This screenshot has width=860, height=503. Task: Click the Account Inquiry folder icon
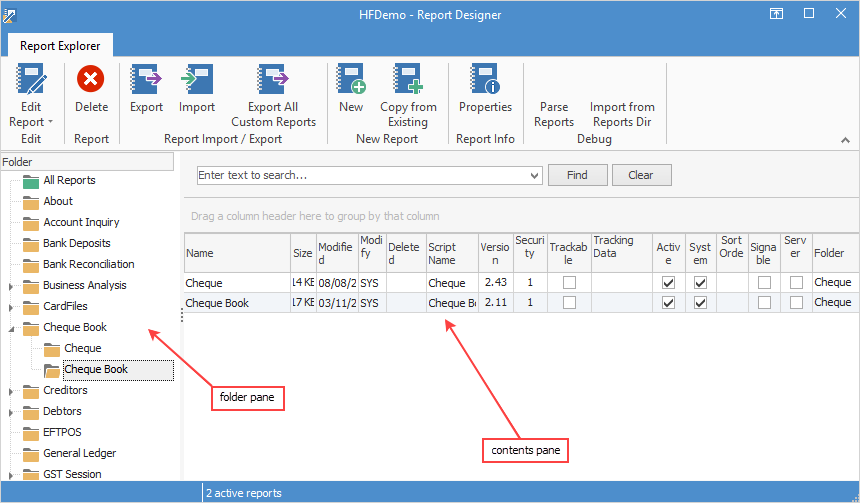[31, 223]
